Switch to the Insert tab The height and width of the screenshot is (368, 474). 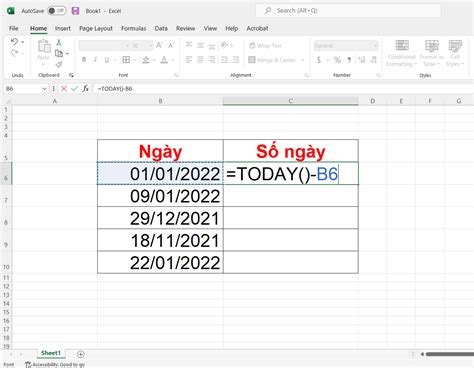coord(63,28)
